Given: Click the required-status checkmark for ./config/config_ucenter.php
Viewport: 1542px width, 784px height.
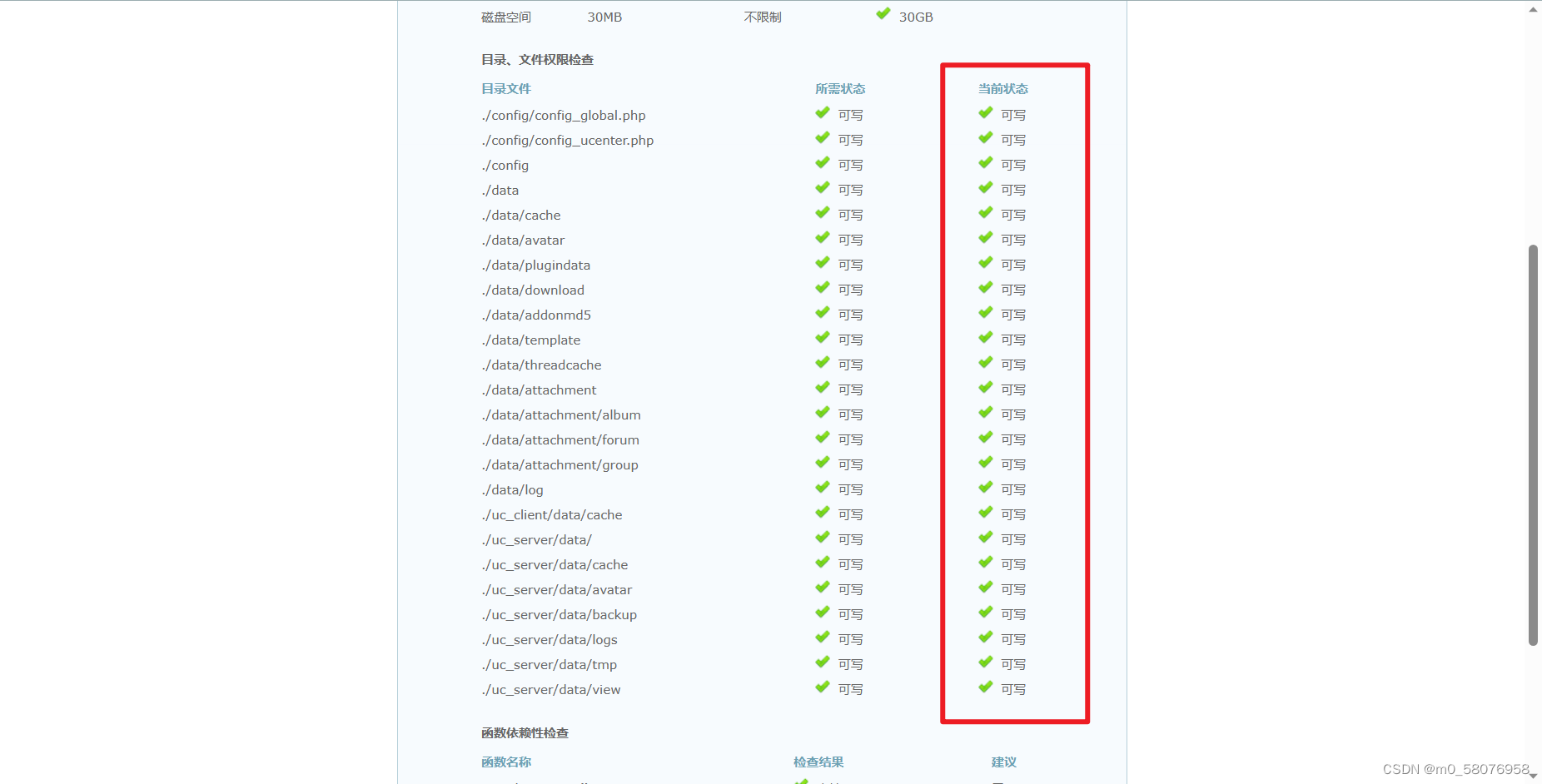Looking at the screenshot, I should click(x=823, y=137).
